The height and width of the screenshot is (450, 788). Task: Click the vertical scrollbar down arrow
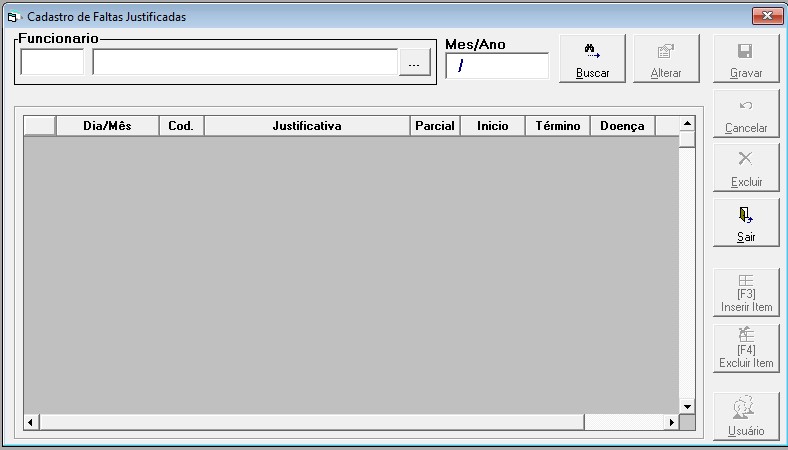687,406
